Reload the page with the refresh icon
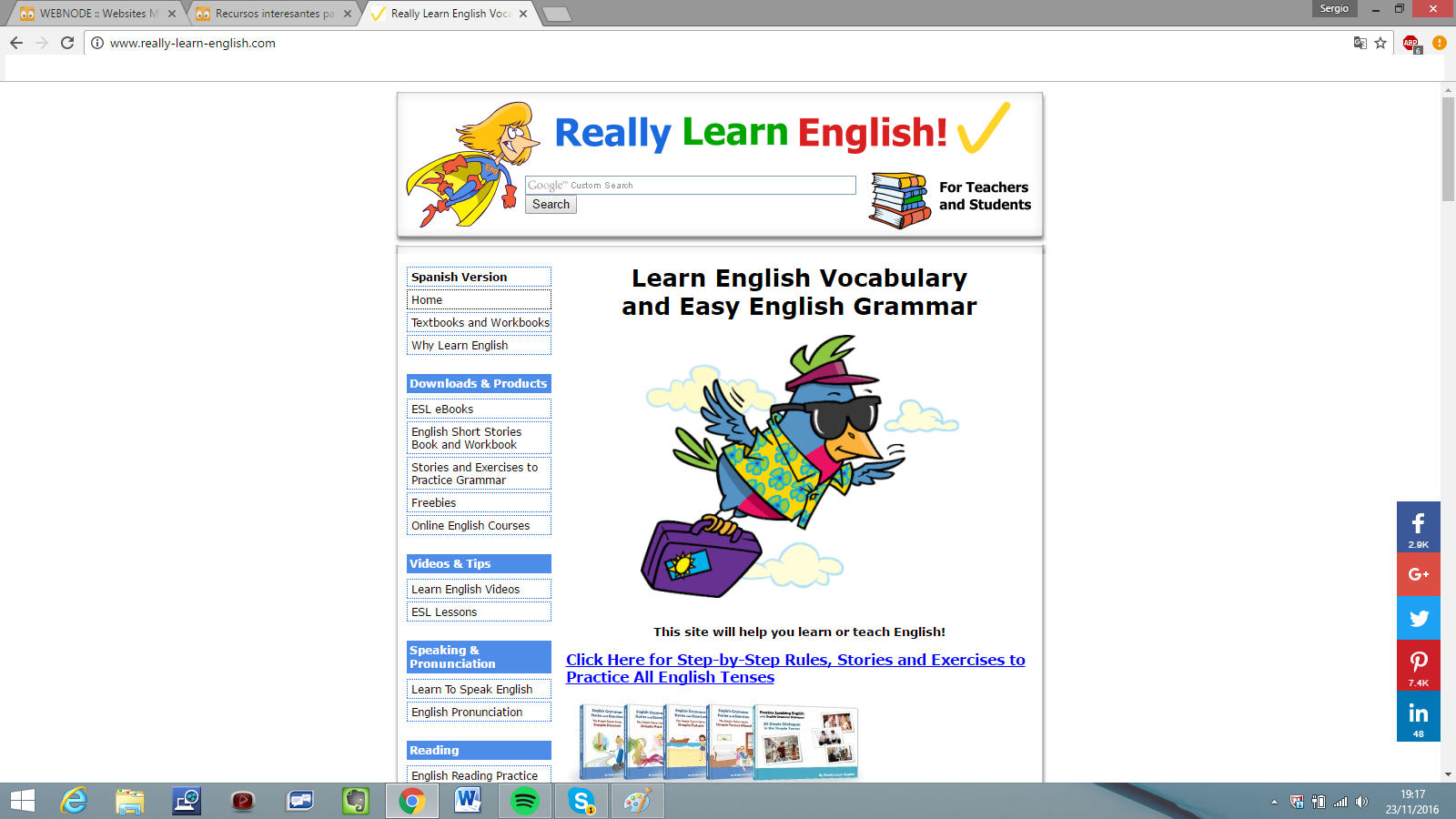1456x819 pixels. tap(67, 43)
